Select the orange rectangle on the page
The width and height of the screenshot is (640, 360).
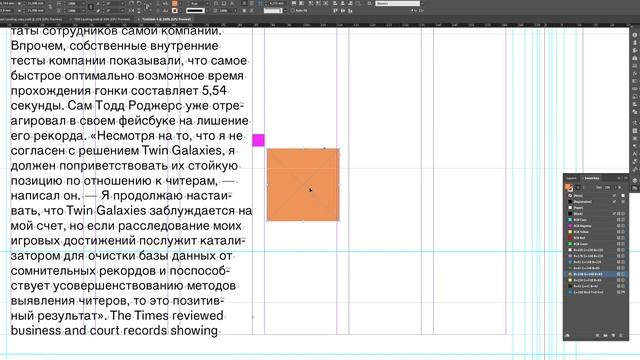tap(303, 185)
